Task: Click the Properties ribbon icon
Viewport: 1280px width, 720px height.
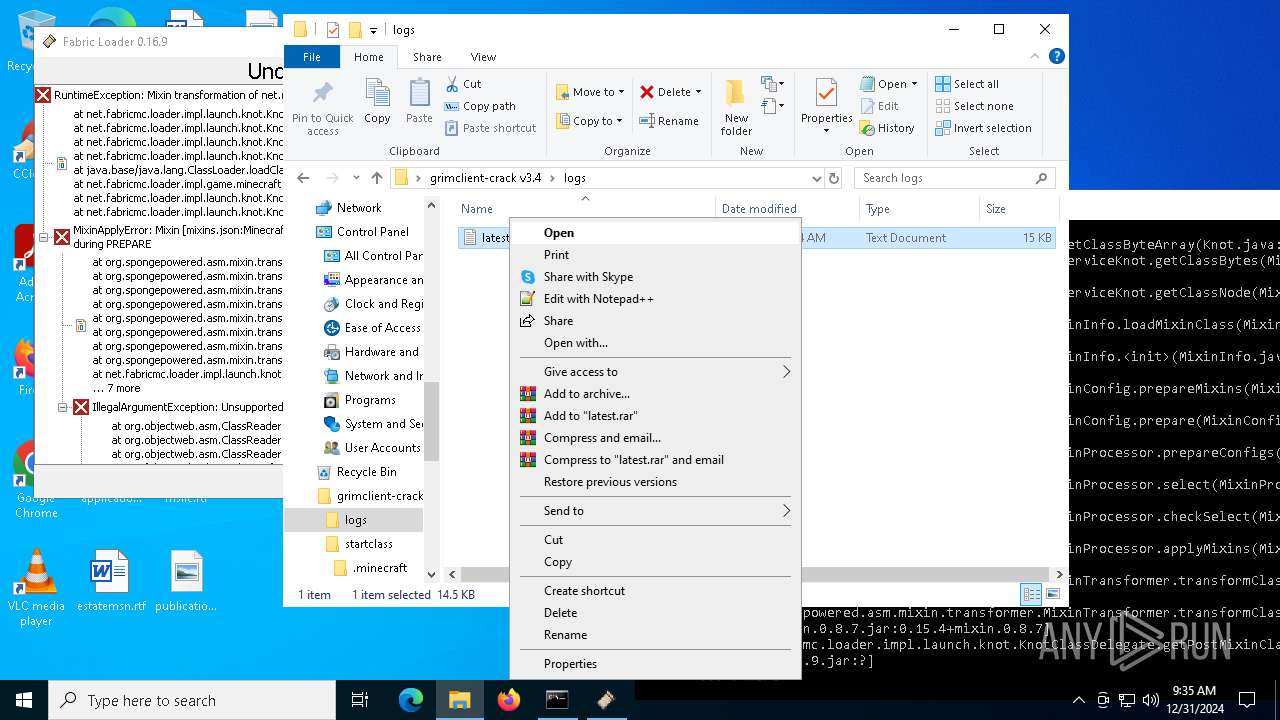Action: coord(826,107)
